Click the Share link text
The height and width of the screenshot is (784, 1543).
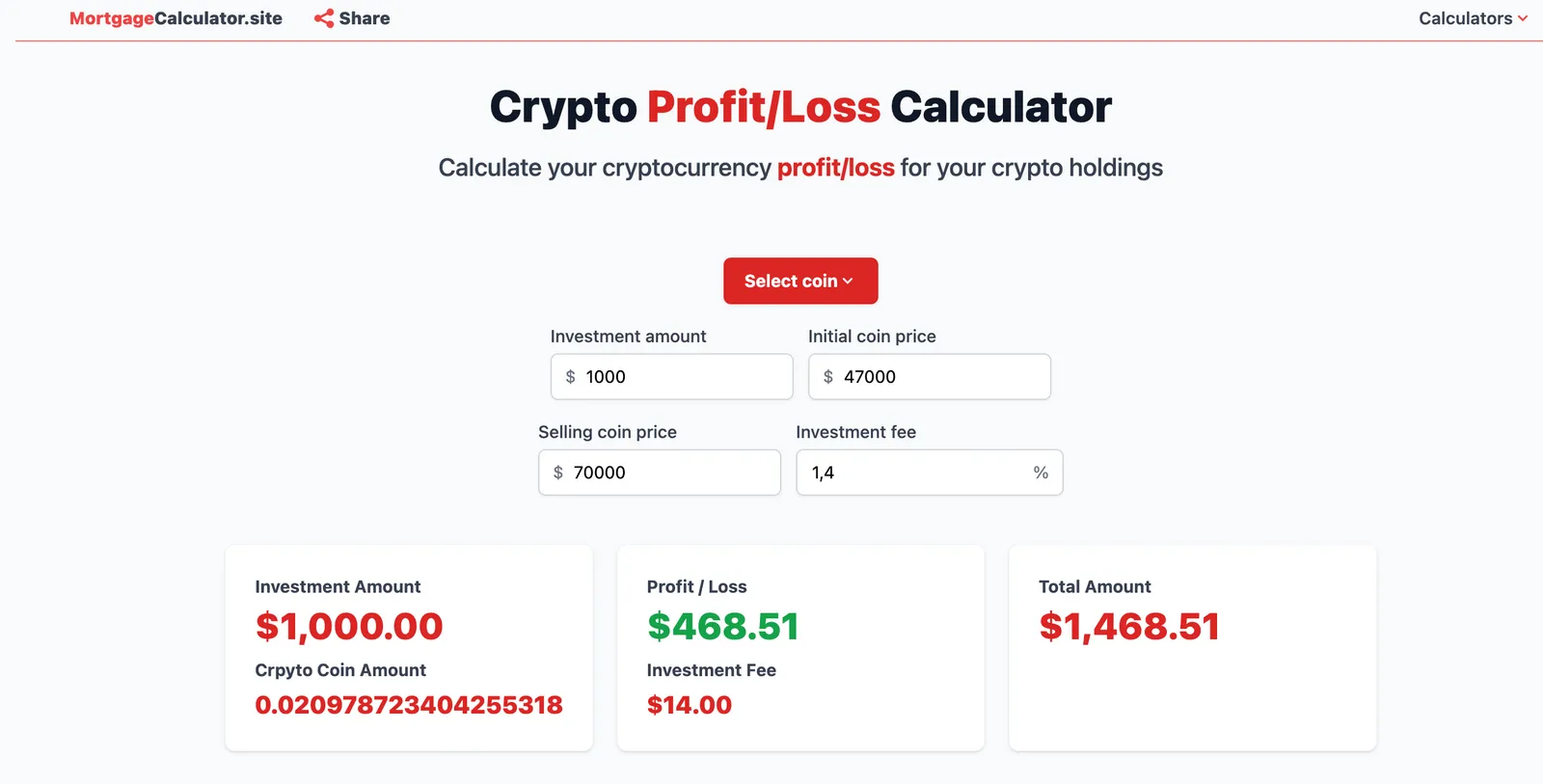pos(365,18)
